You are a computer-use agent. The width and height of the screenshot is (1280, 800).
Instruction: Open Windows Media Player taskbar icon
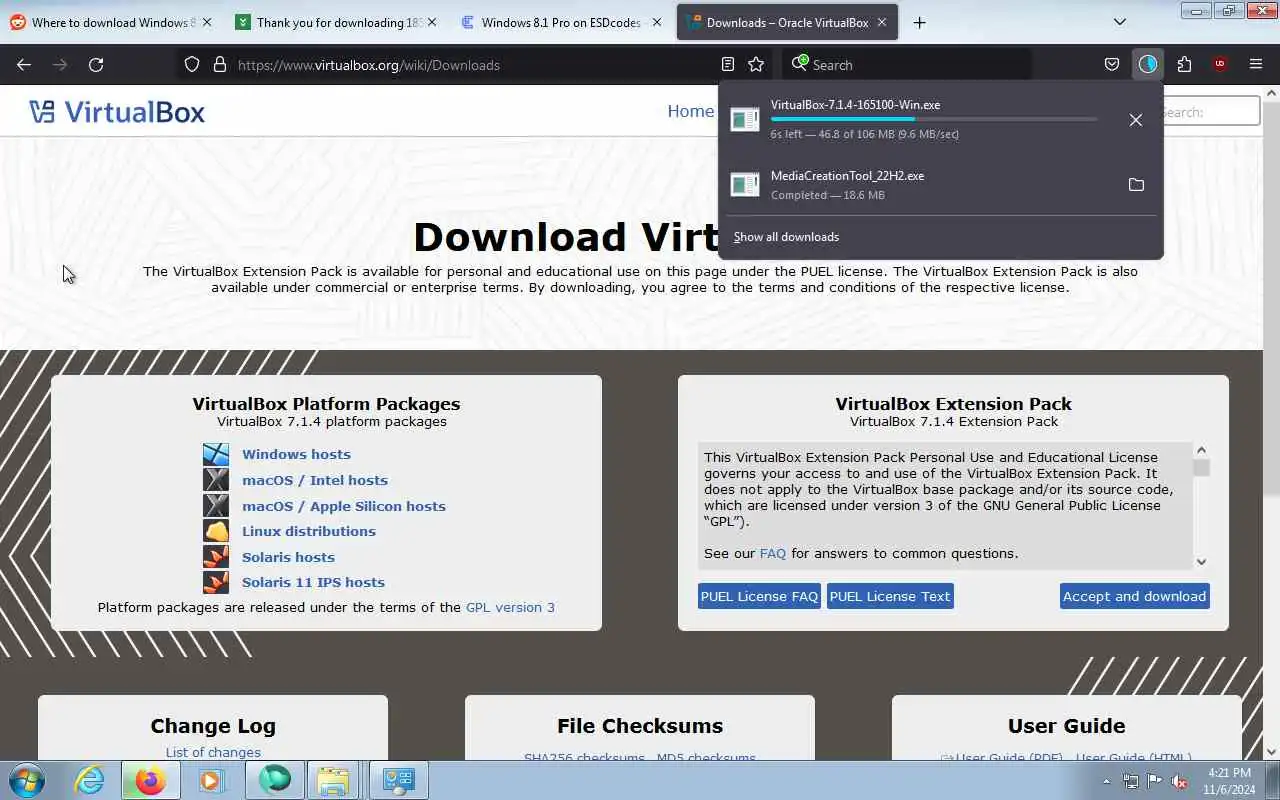click(x=210, y=780)
